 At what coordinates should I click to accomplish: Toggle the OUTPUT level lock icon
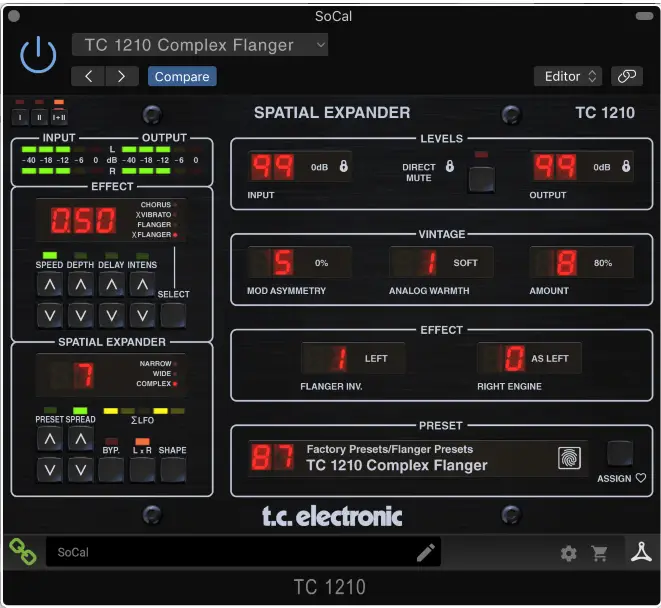(626, 166)
